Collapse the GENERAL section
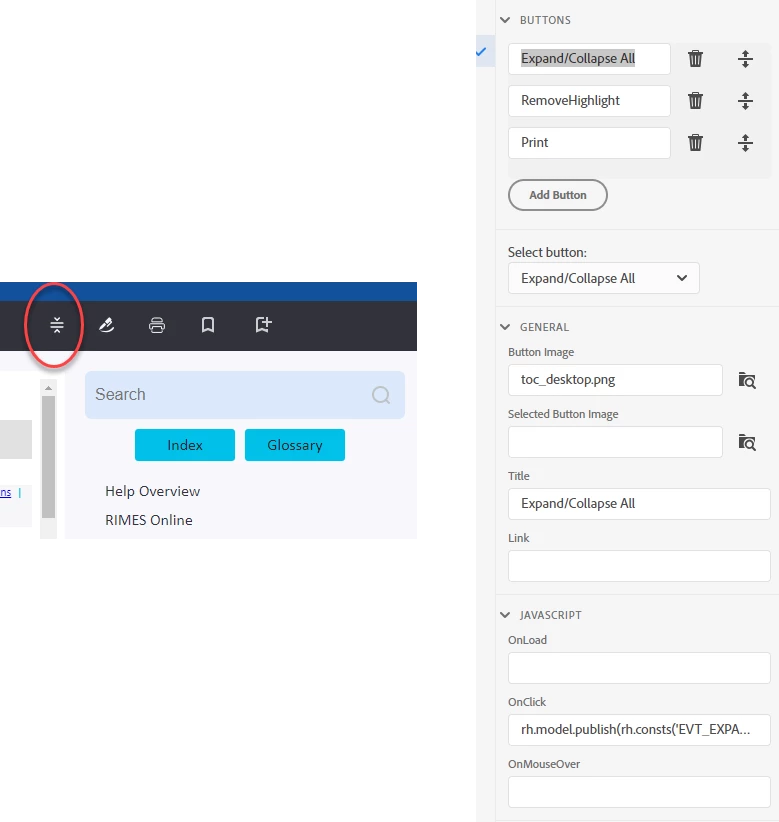Viewport: 779px width, 822px height. point(505,327)
